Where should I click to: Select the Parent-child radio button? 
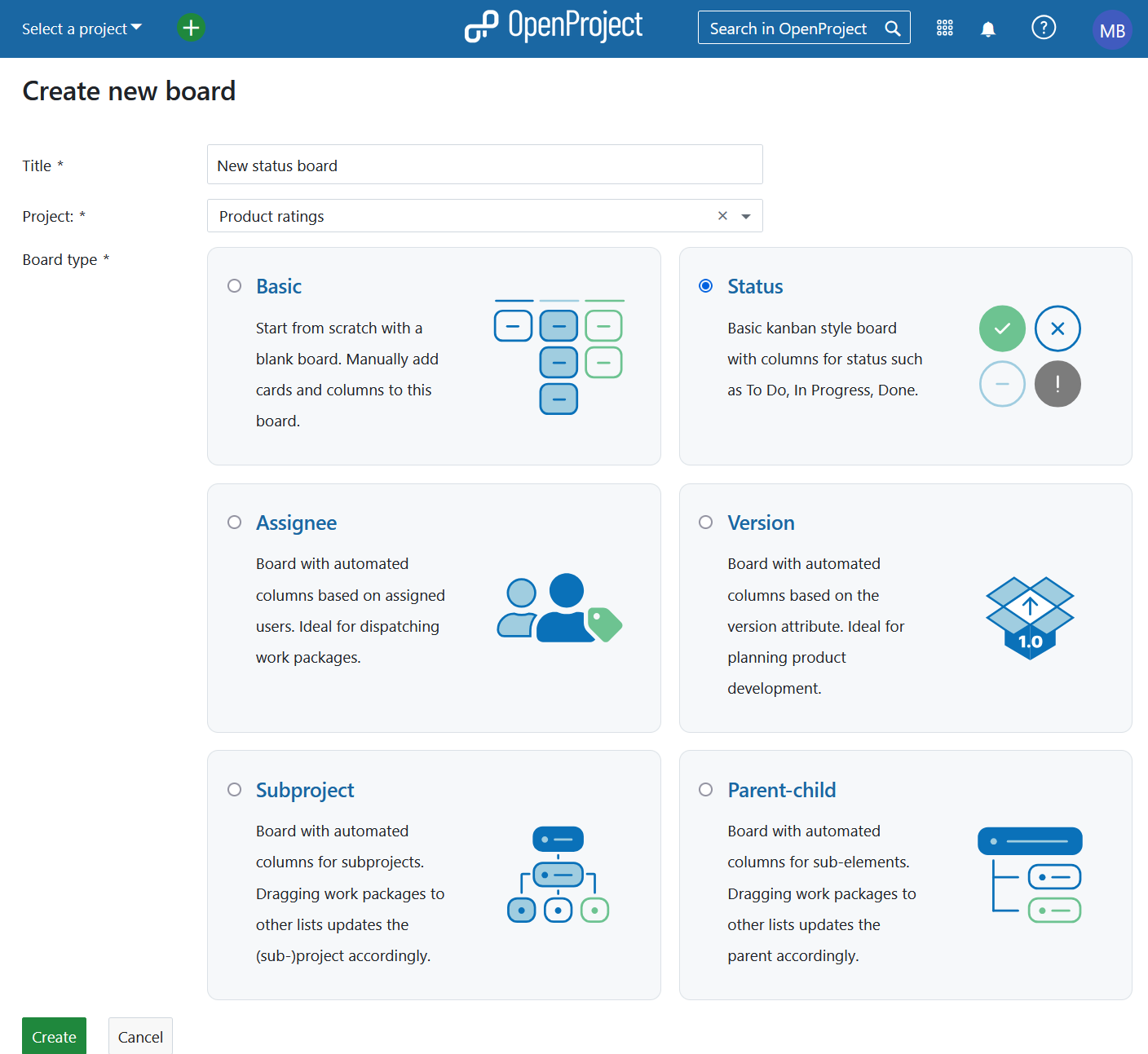pyautogui.click(x=706, y=790)
